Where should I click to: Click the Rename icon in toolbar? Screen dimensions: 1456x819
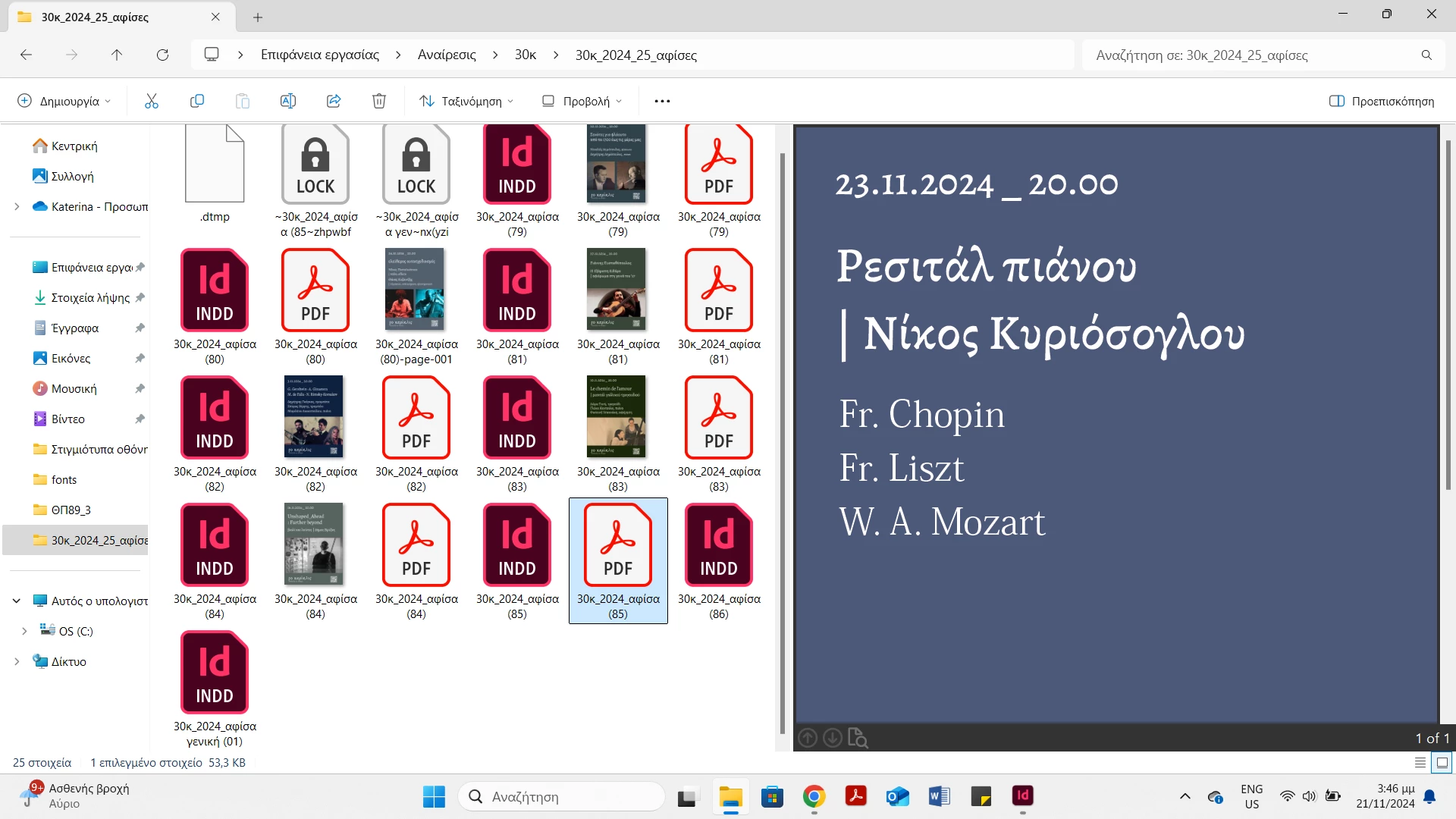tap(288, 101)
